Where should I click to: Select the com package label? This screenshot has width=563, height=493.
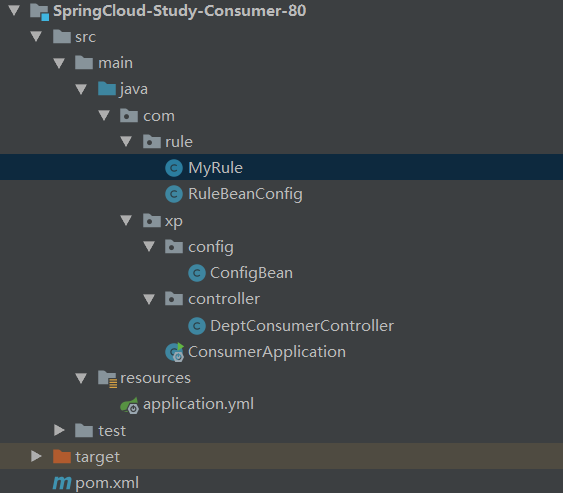coord(159,116)
